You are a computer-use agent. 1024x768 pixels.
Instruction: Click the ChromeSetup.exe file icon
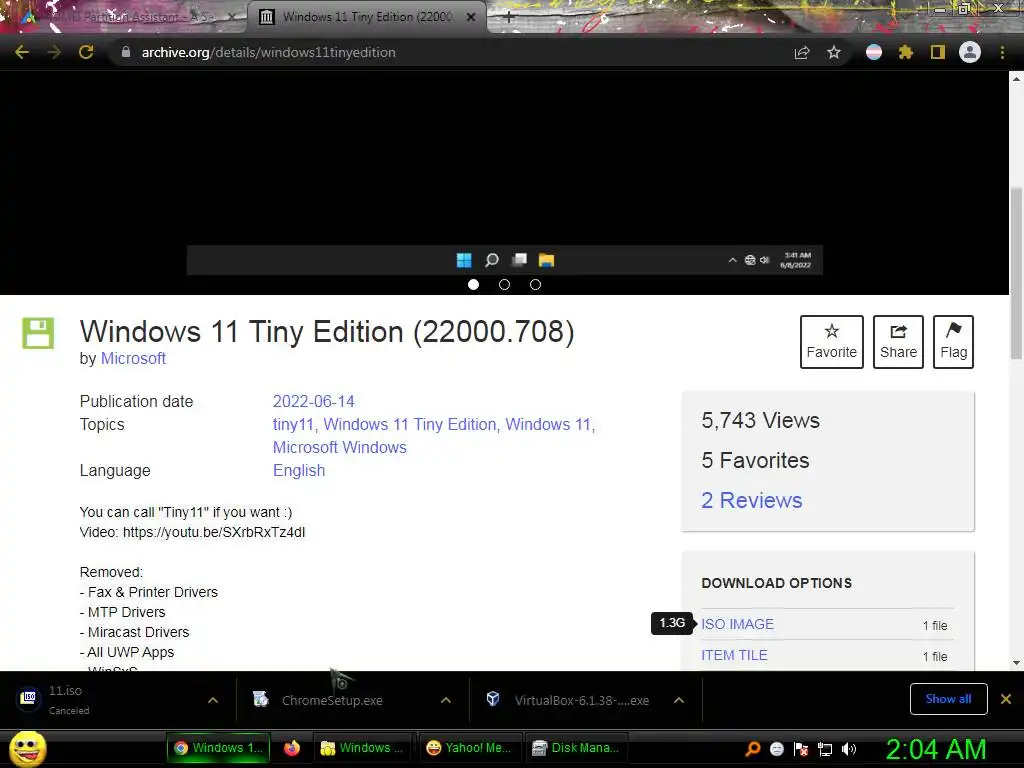pyautogui.click(x=261, y=699)
